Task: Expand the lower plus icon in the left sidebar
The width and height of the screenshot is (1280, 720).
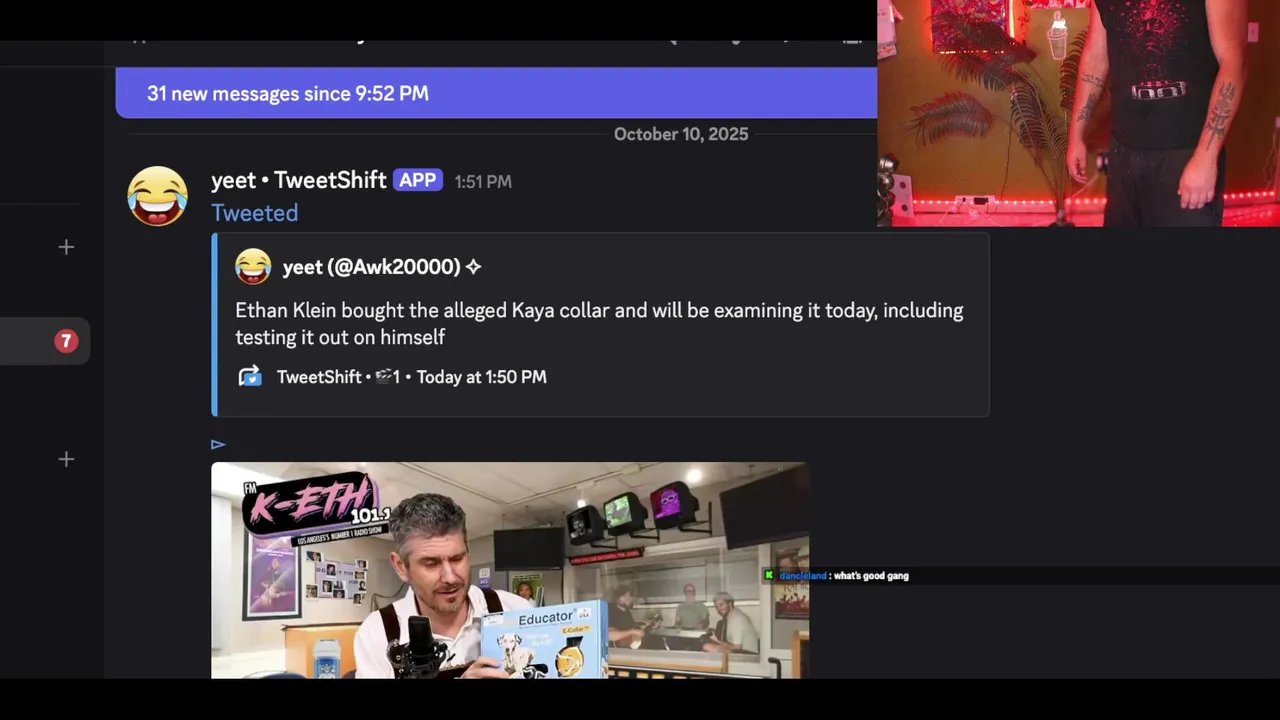Action: [66, 459]
